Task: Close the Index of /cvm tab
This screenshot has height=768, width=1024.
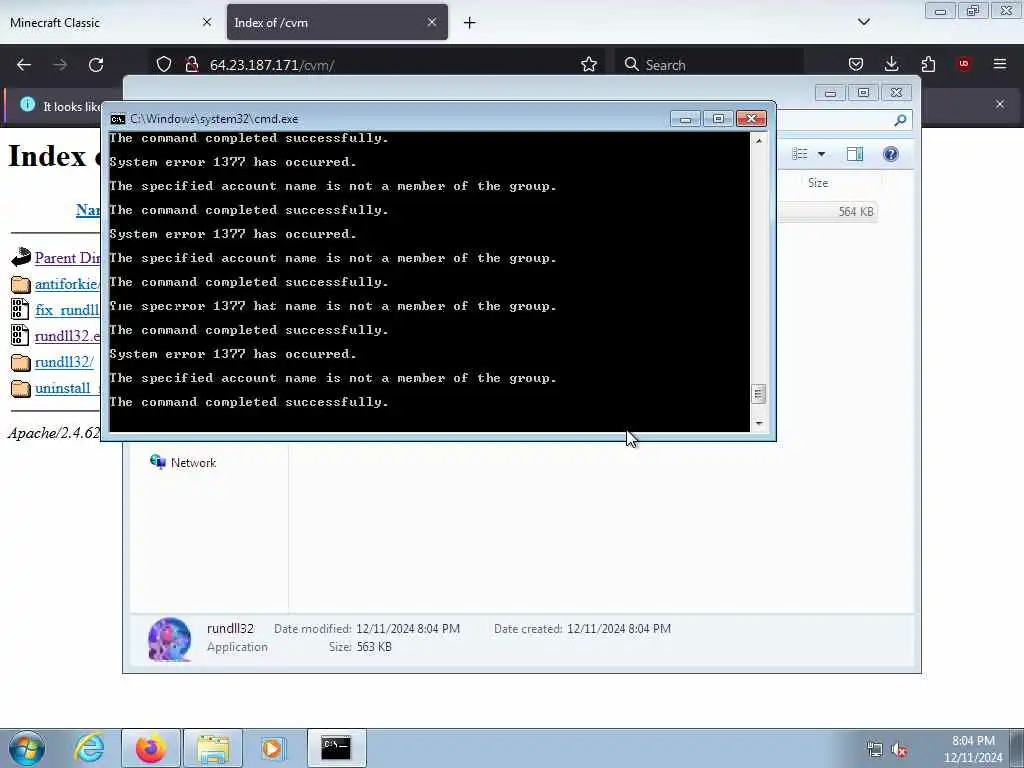Action: pos(432,22)
